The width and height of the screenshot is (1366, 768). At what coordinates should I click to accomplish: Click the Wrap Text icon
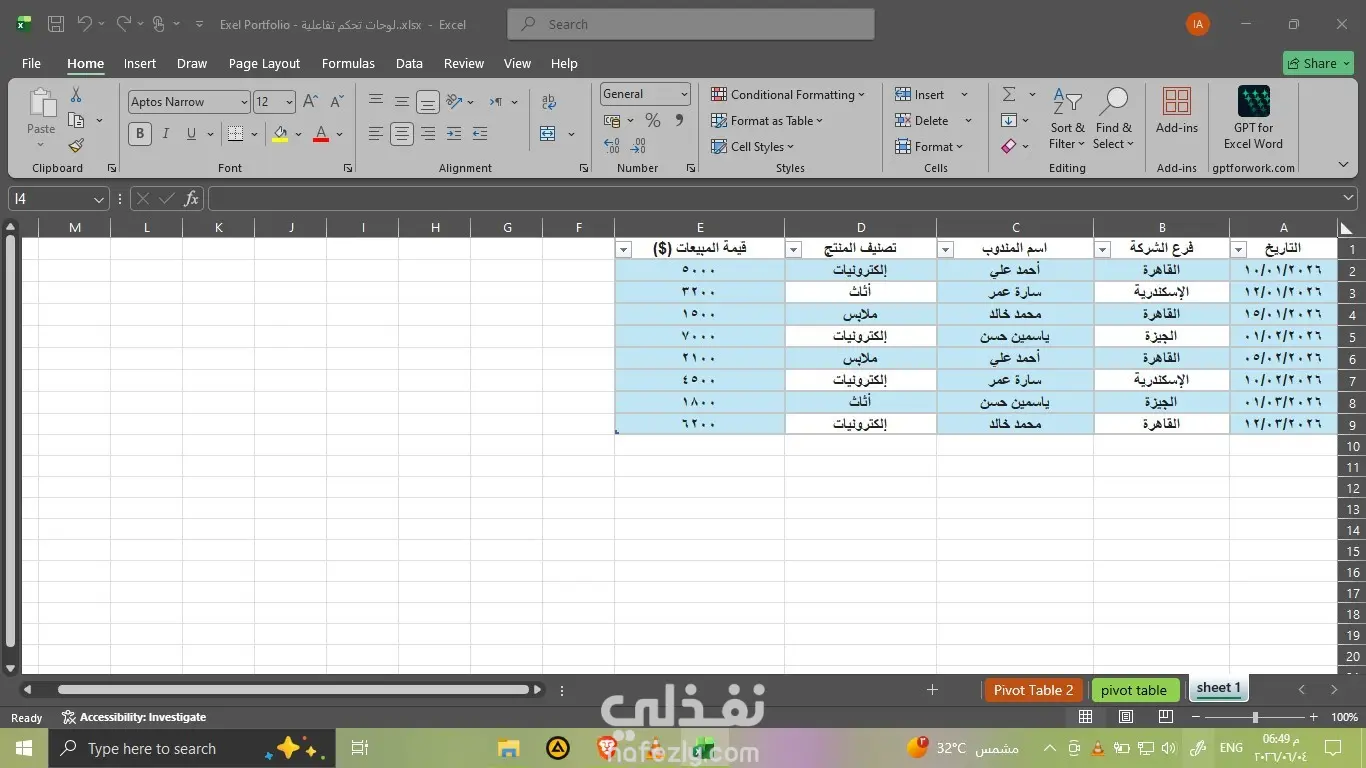point(549,102)
